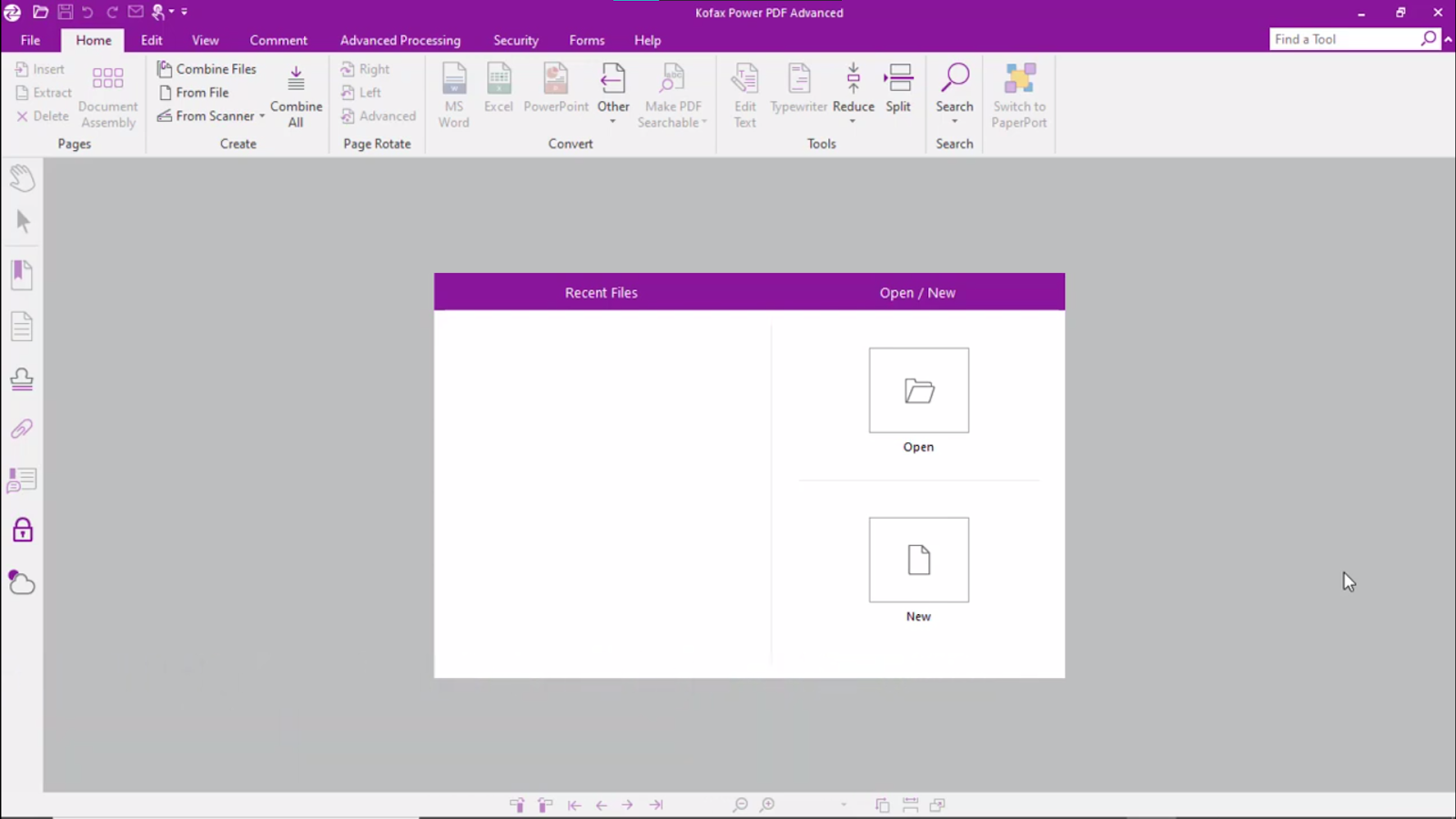Open the Bookmarks panel icon

coord(22,274)
